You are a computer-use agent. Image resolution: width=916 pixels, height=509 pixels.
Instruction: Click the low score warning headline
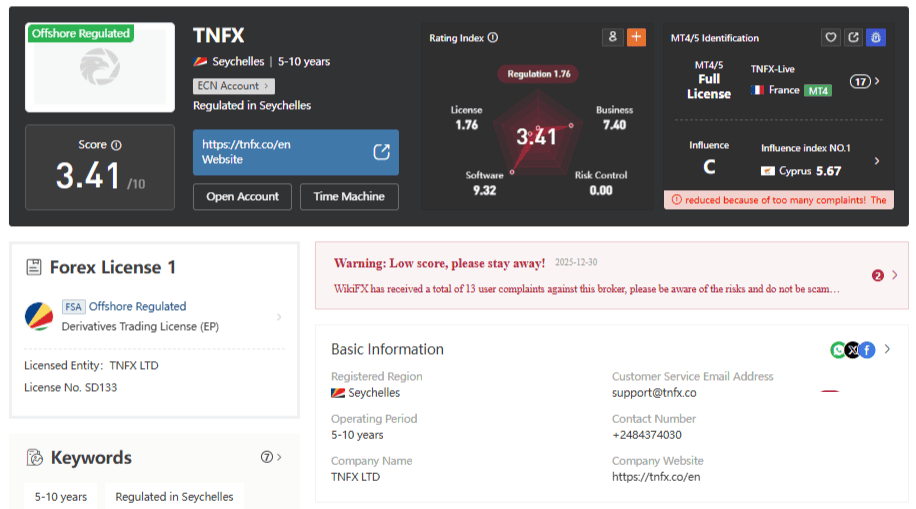(x=439, y=263)
